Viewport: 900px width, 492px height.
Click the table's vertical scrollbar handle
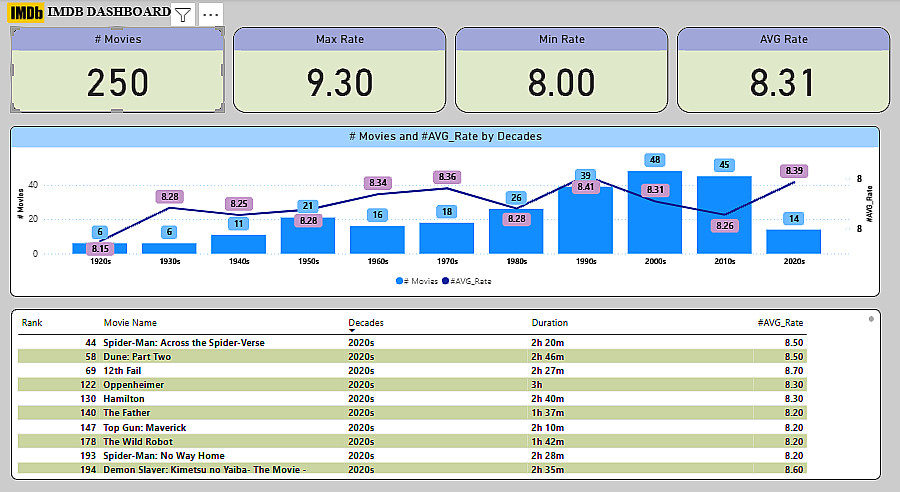871,319
